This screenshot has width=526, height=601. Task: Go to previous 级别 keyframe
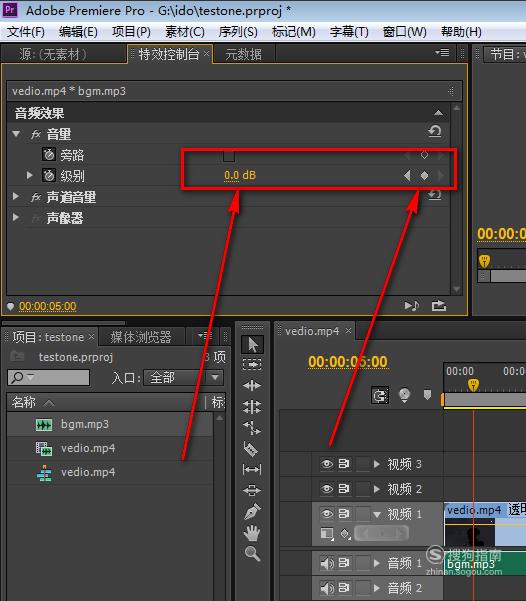click(x=407, y=176)
